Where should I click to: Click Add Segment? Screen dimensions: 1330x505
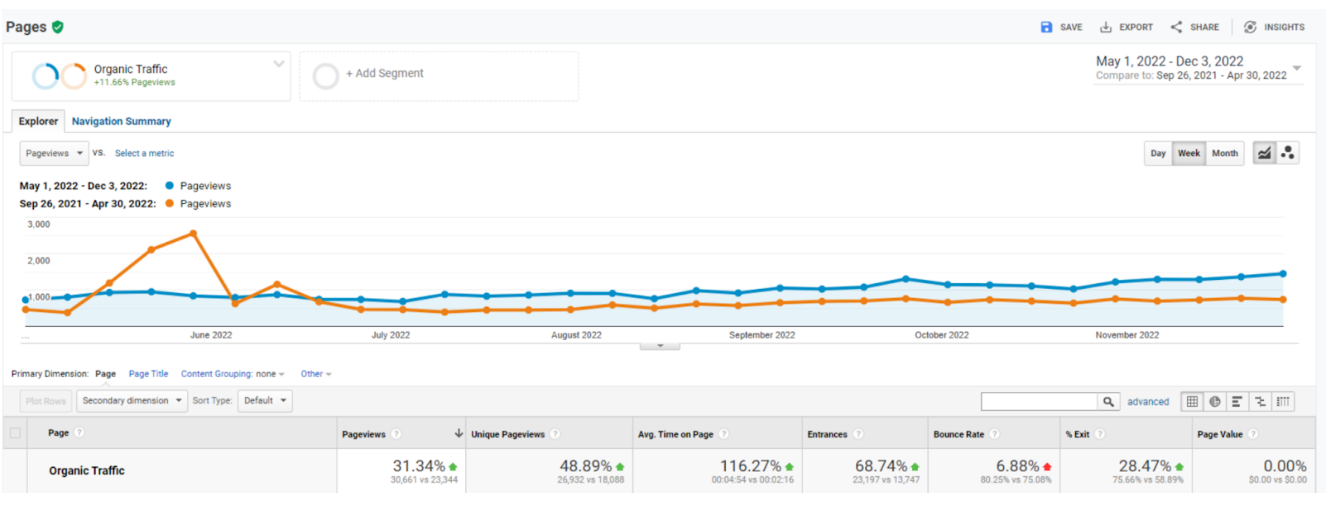[384, 74]
